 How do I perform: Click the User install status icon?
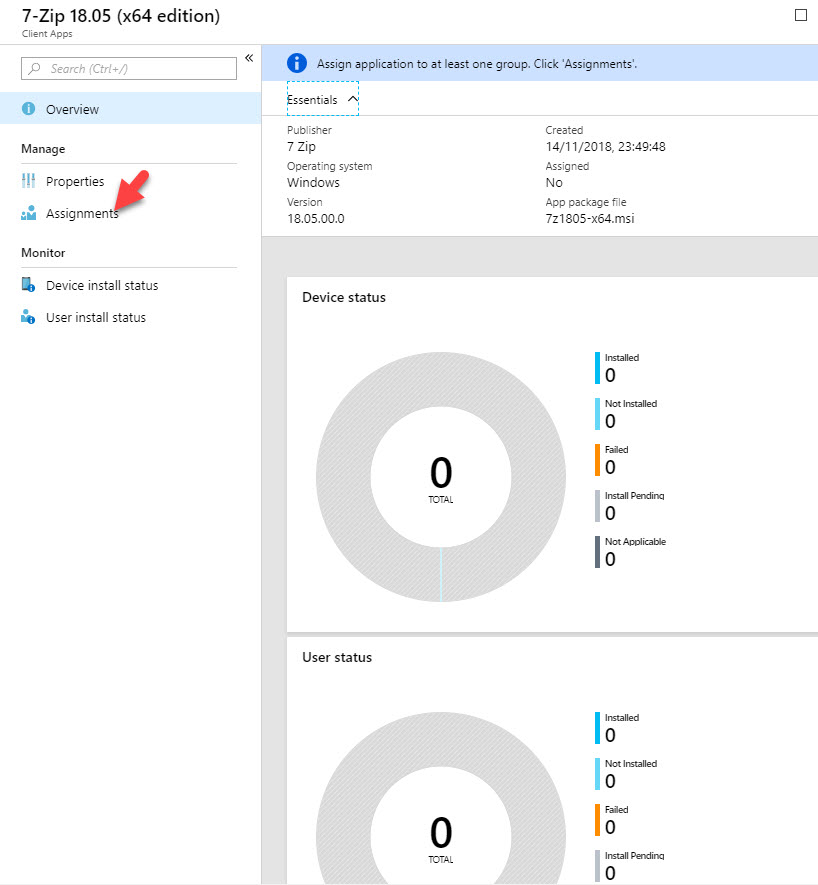28,317
